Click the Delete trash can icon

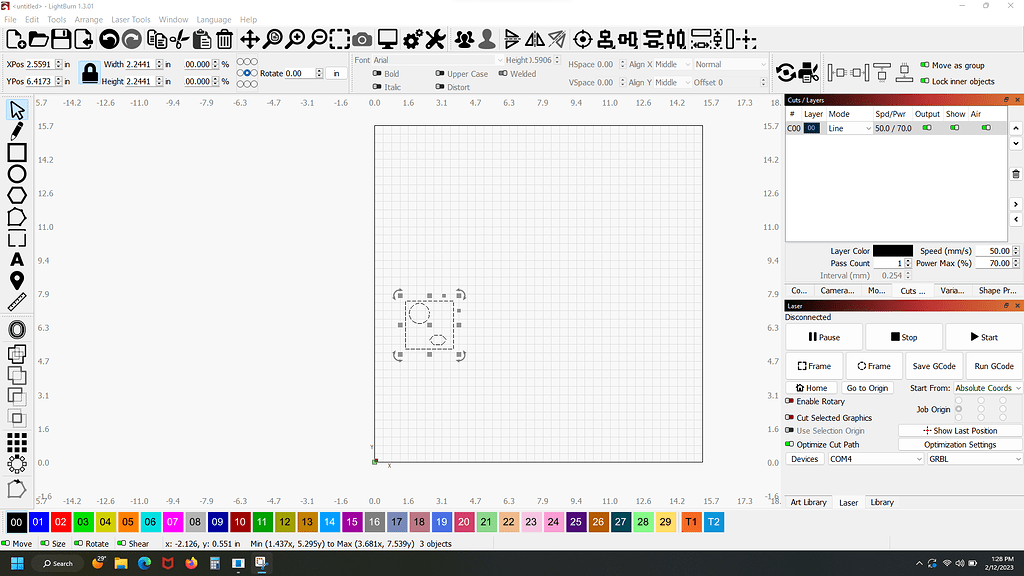click(x=224, y=39)
